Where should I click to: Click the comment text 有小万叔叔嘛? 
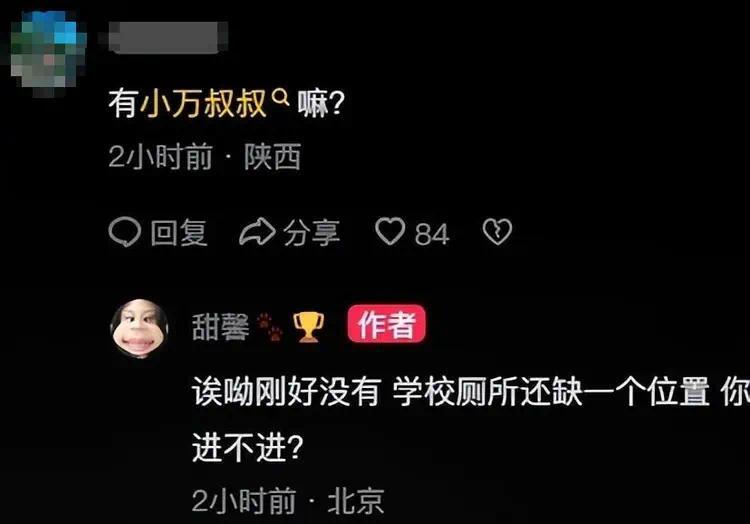(226, 103)
